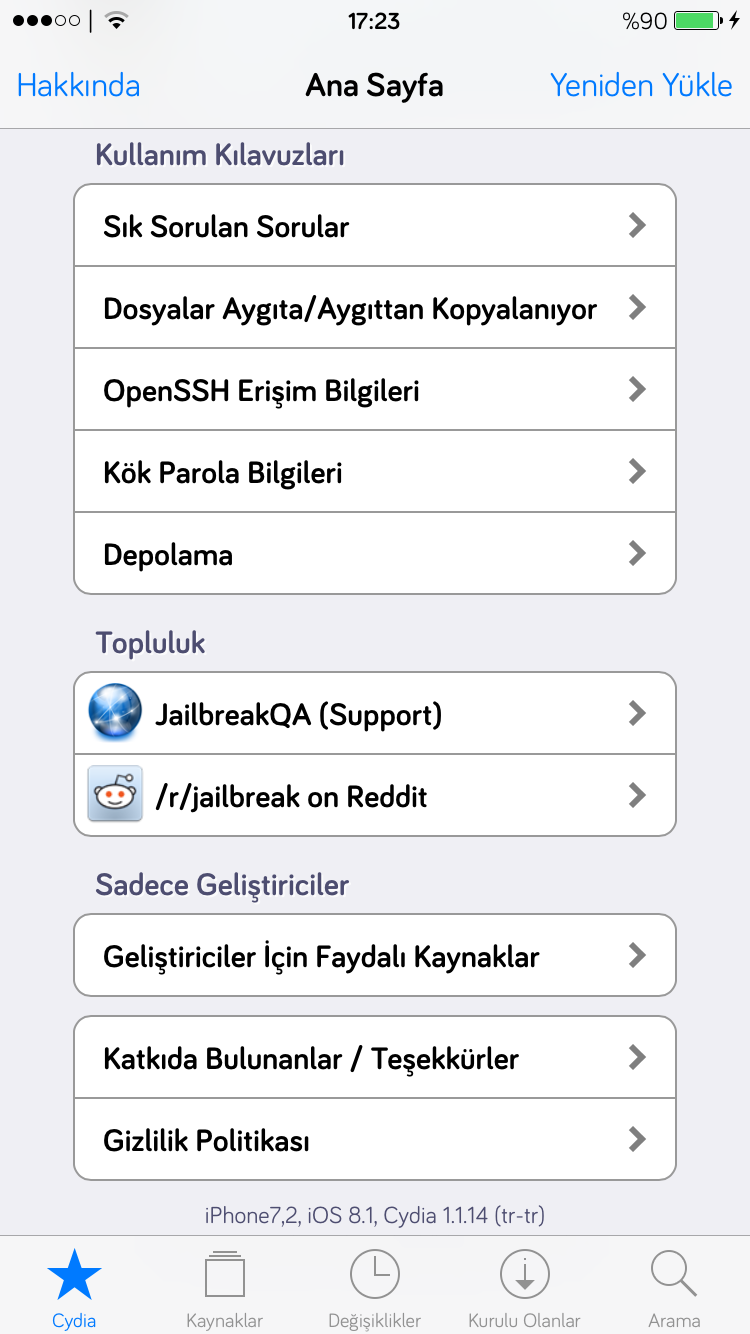
Task: Select the Kurulu Olanlar download icon
Action: tap(524, 1274)
